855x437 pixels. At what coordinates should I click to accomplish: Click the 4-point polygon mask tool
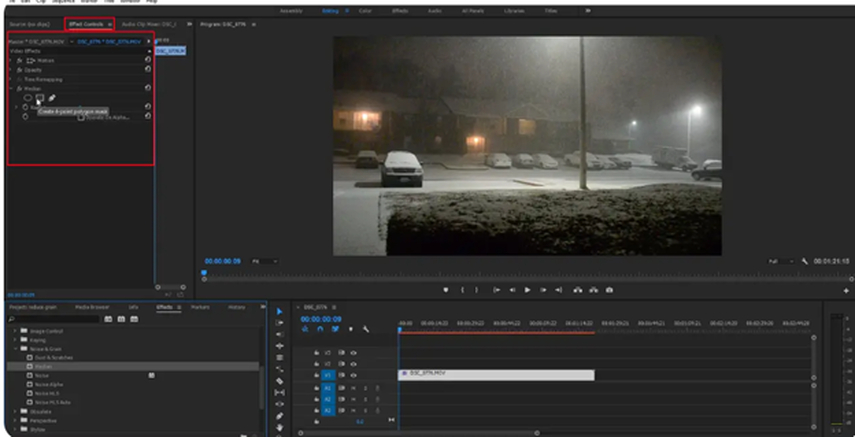tap(40, 98)
